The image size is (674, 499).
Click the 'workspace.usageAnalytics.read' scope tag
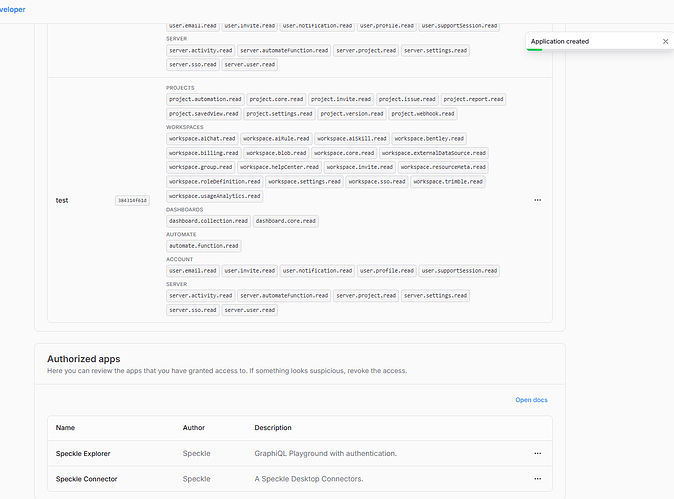[x=214, y=196]
